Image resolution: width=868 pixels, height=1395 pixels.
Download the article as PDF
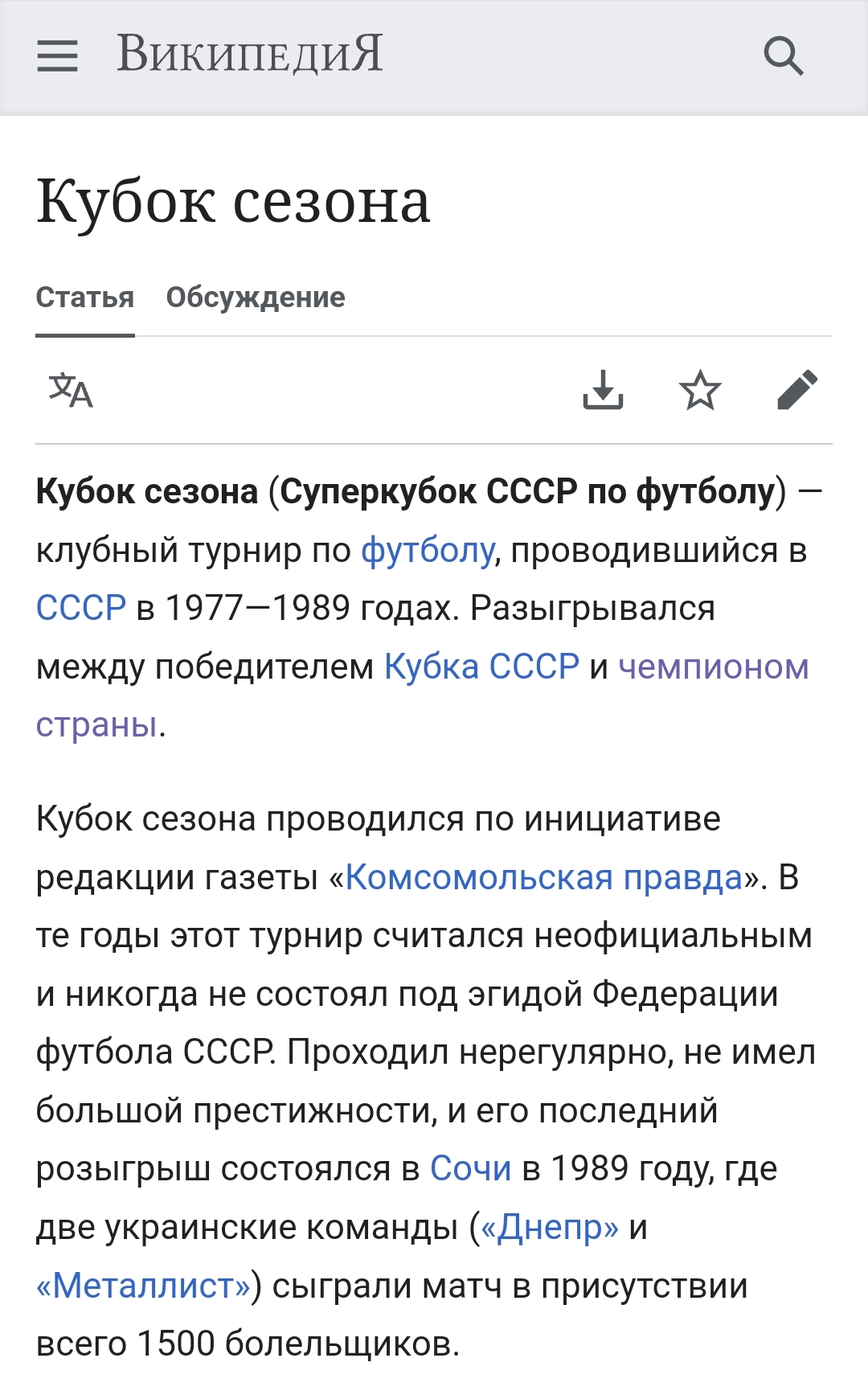(x=603, y=390)
